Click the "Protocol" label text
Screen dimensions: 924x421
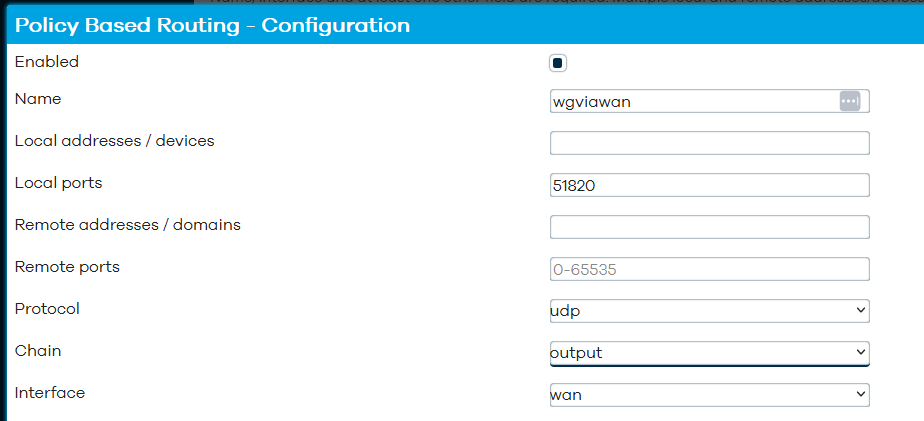pos(47,308)
